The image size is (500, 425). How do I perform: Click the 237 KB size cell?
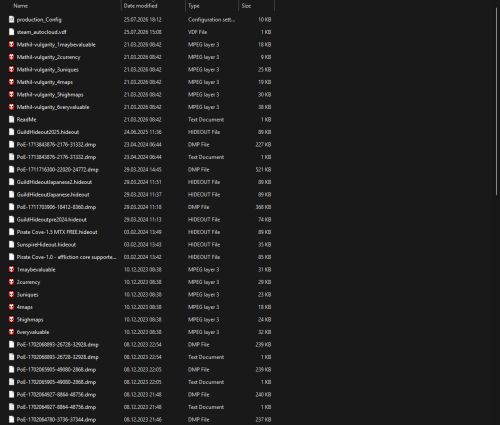(x=263, y=420)
